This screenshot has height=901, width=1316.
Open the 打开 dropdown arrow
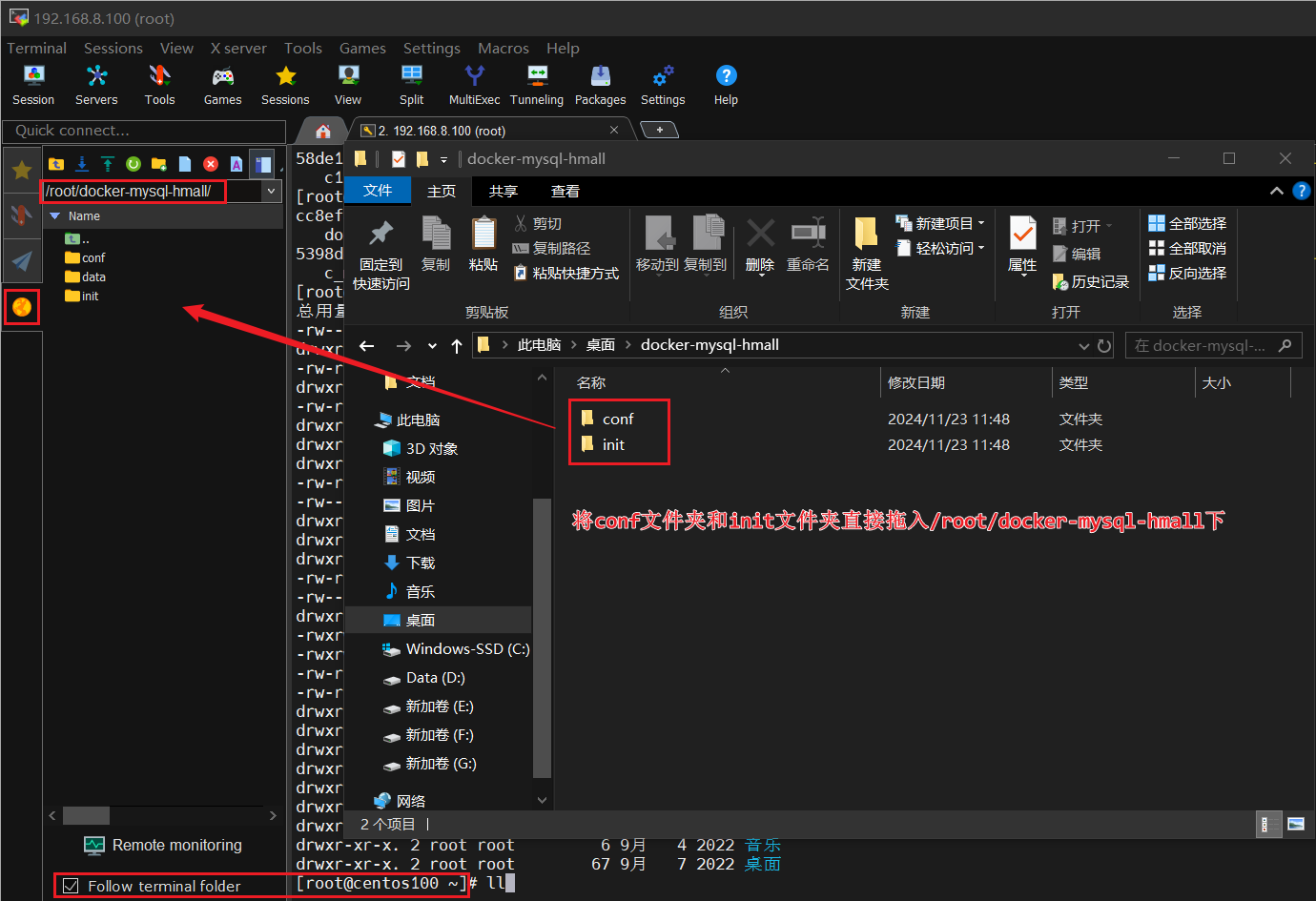1110,226
